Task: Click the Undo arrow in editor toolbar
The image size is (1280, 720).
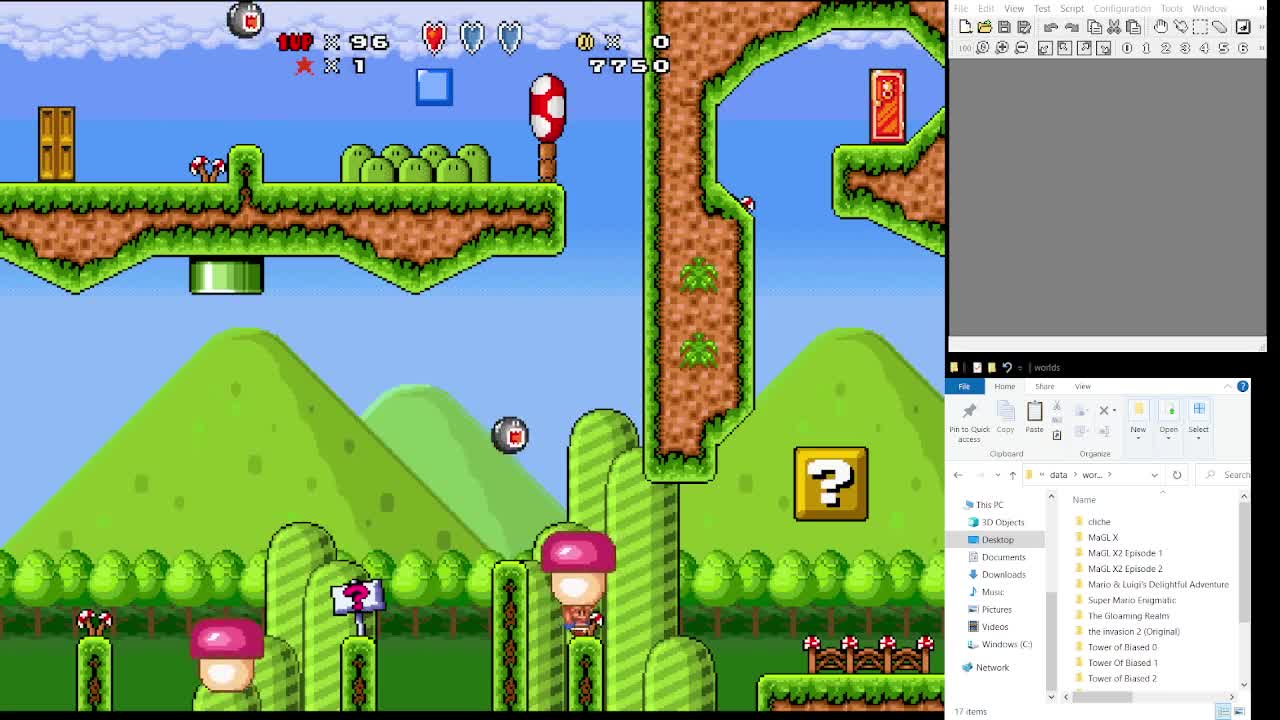Action: (1051, 27)
